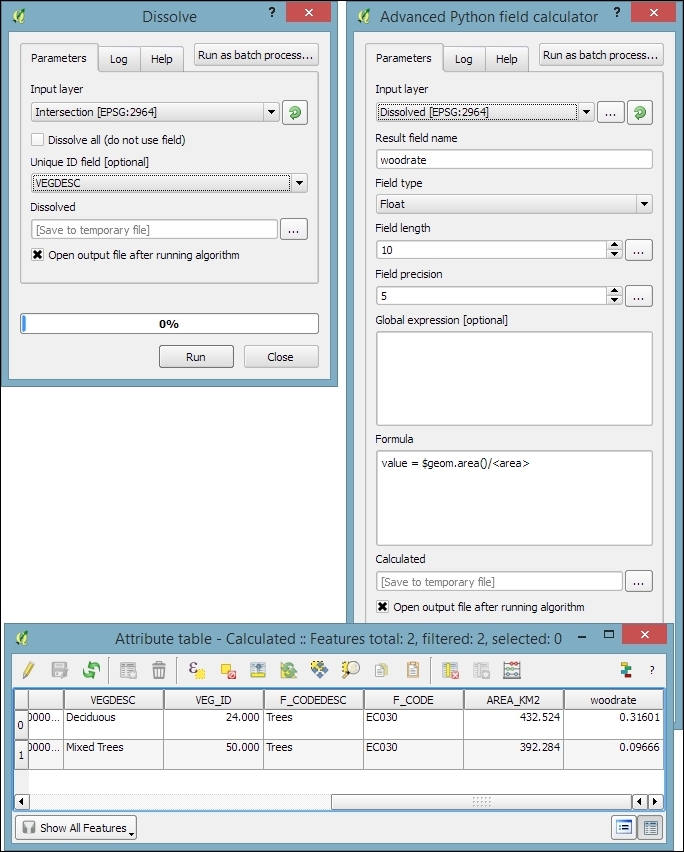The image size is (684, 852).
Task: Open Parameters tab in Python calculator
Action: pos(404,58)
